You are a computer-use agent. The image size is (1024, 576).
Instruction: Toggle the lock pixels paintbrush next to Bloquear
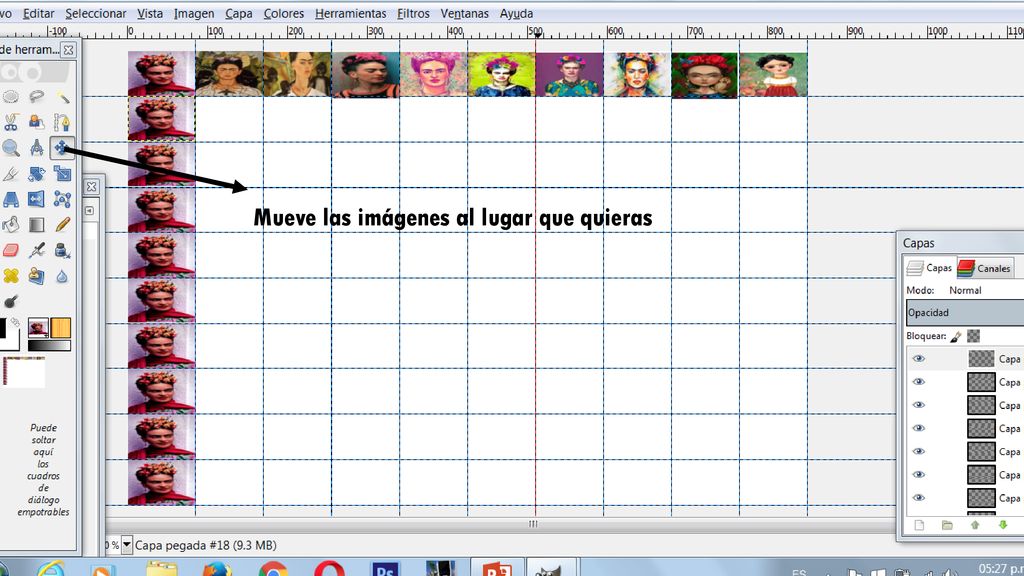[955, 336]
